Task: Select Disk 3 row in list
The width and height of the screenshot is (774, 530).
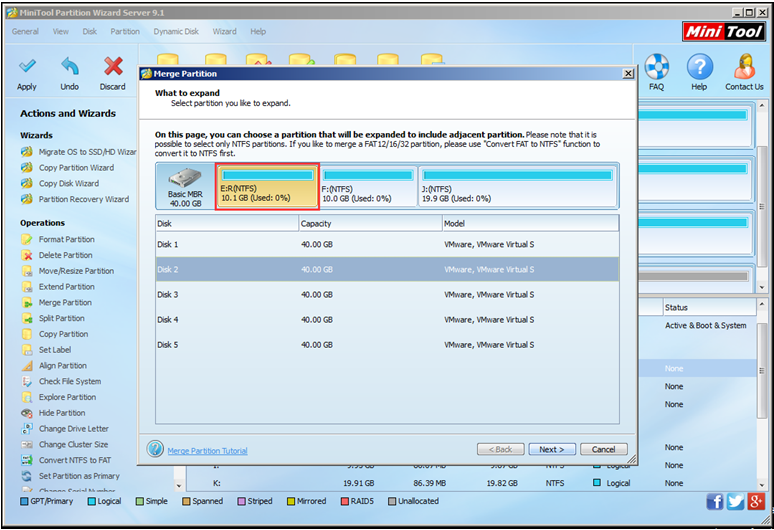Action: point(387,295)
